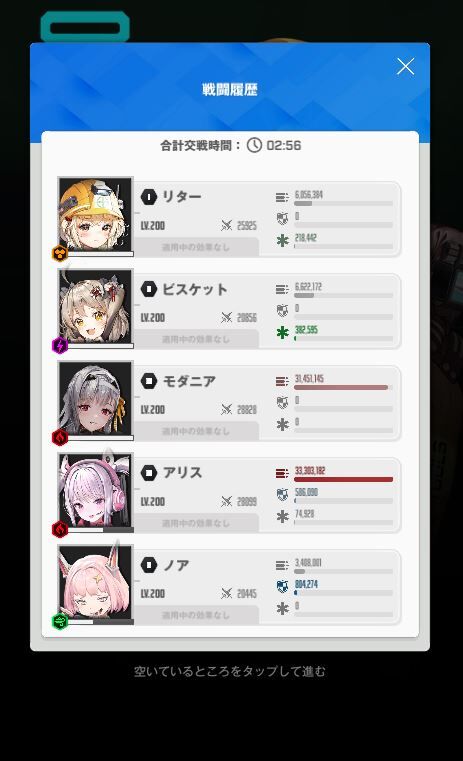Click ノア's green wind element badge
Image resolution: width=463 pixels, height=761 pixels.
(60, 621)
